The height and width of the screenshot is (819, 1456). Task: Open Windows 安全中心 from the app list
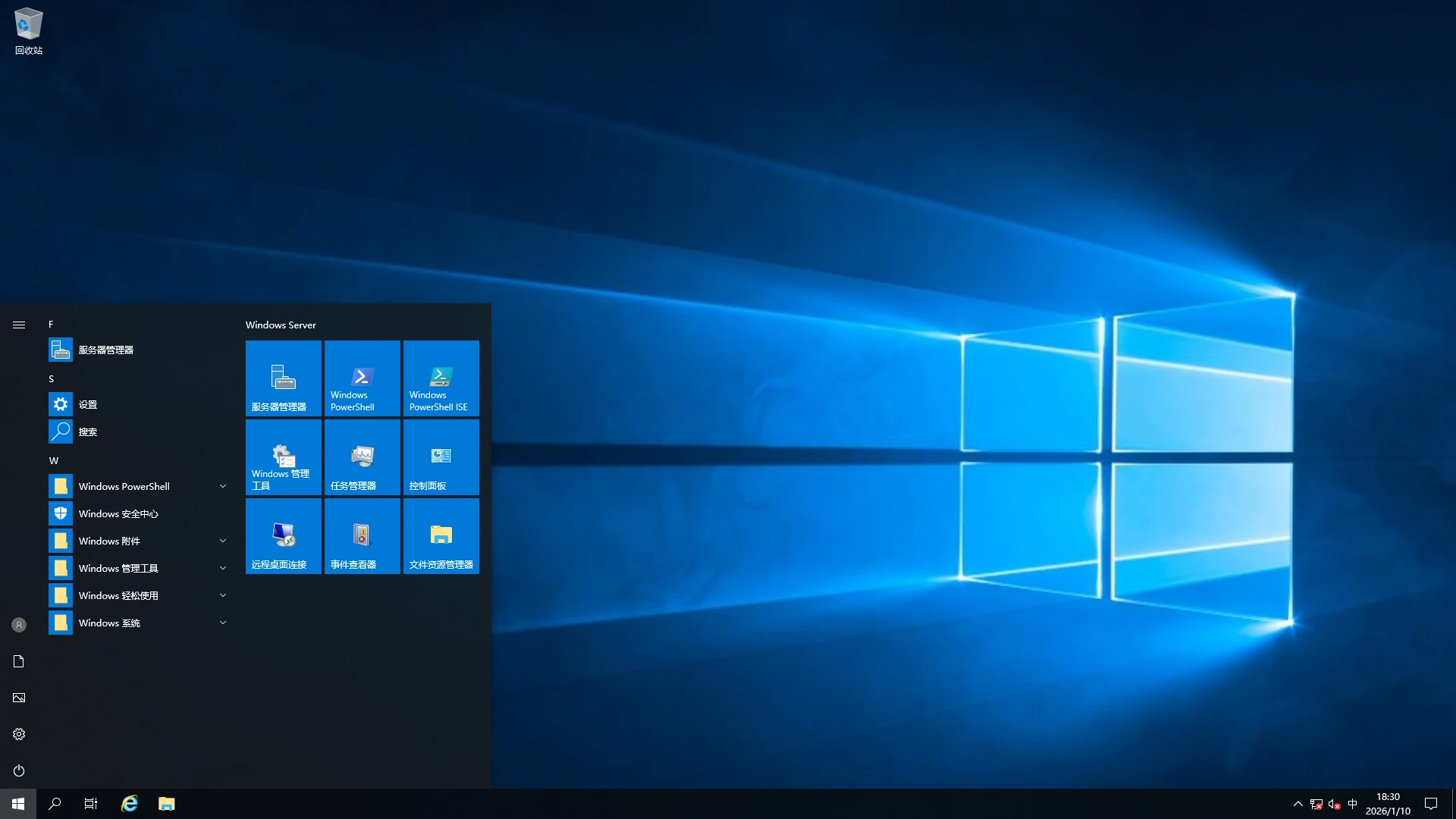pos(118,513)
